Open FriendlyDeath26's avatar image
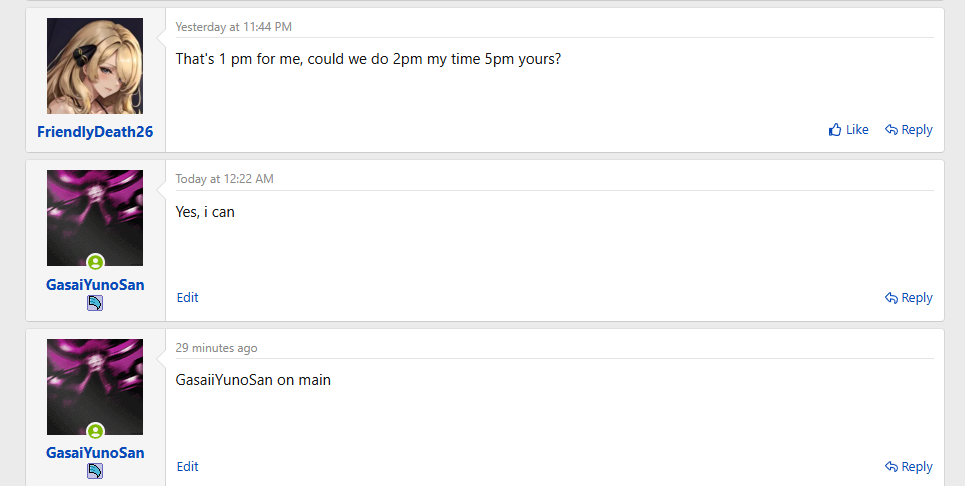Image resolution: width=965 pixels, height=486 pixels. [x=95, y=66]
